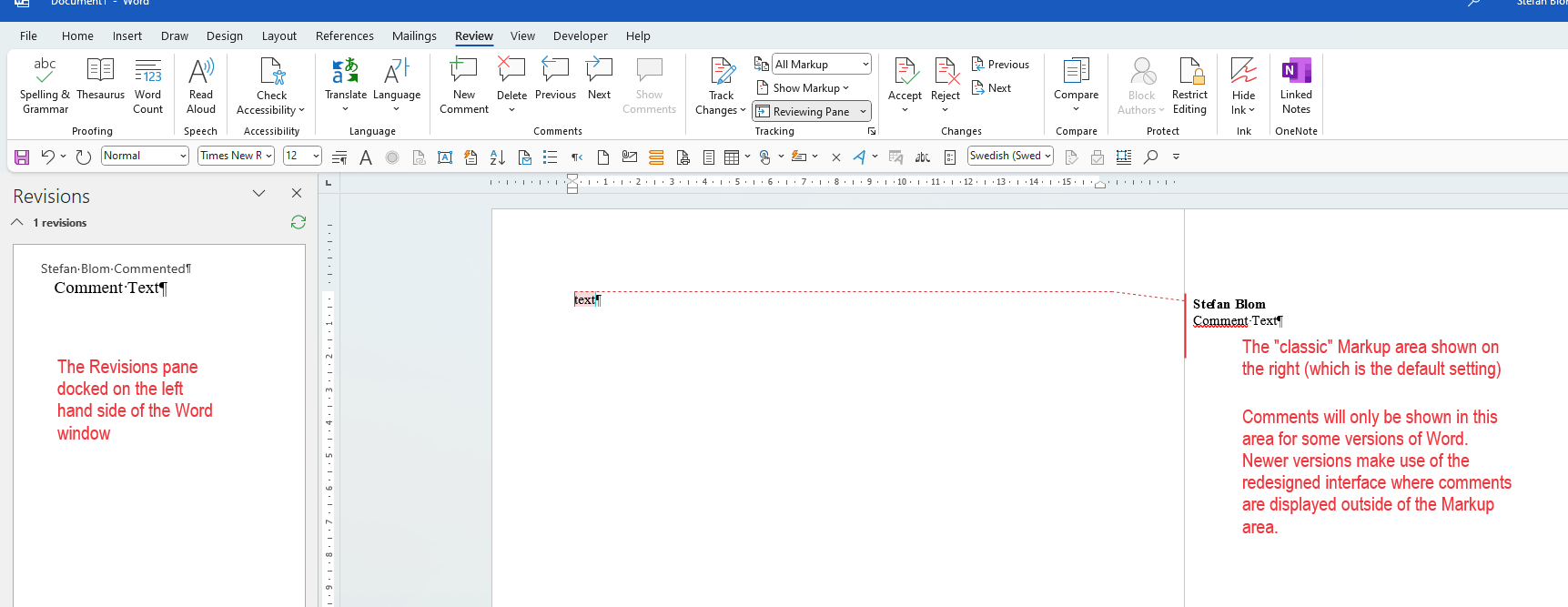
Task: Switch to the Design tab
Action: tap(225, 36)
